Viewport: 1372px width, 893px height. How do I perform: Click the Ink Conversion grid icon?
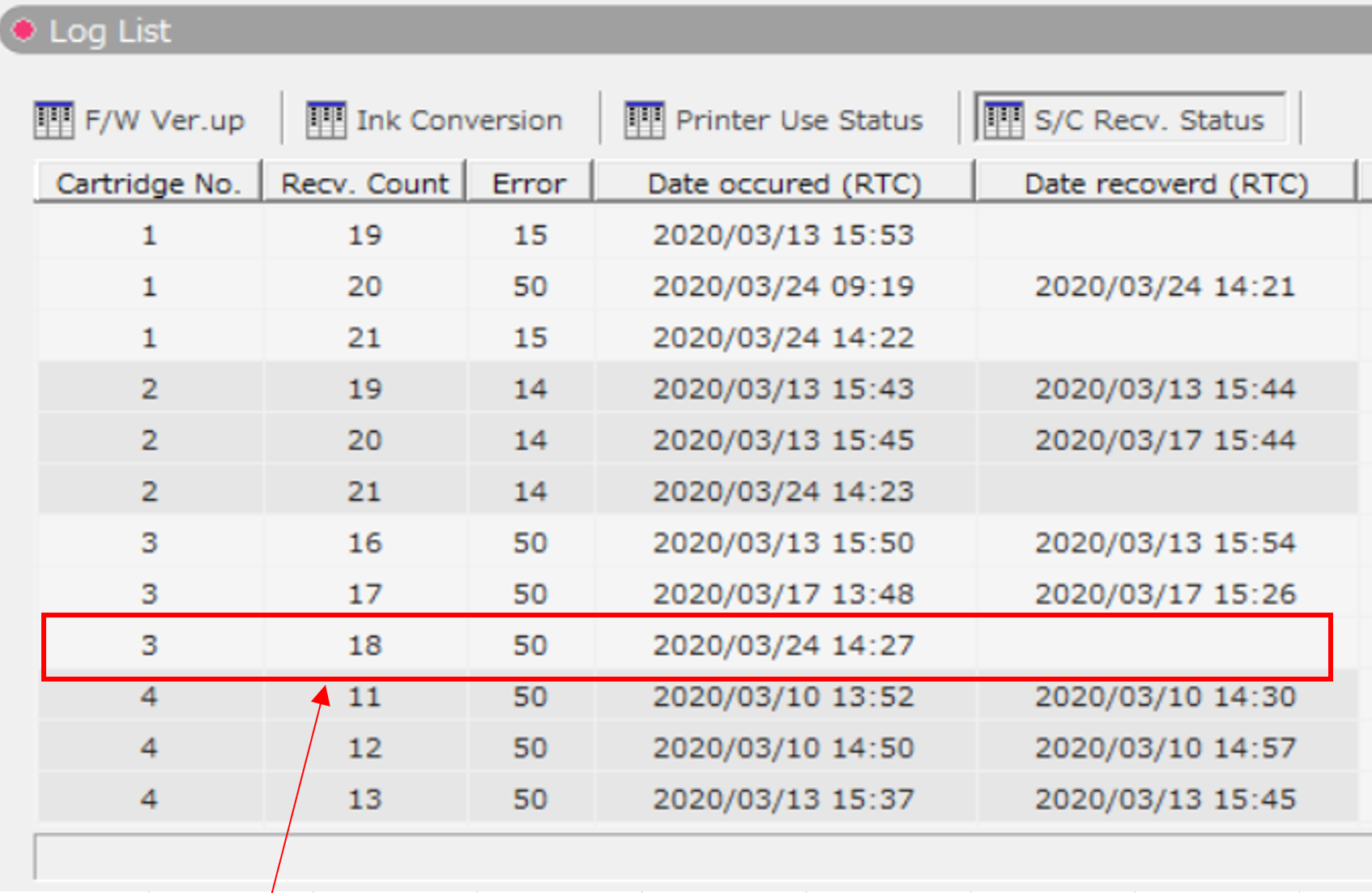[x=326, y=120]
